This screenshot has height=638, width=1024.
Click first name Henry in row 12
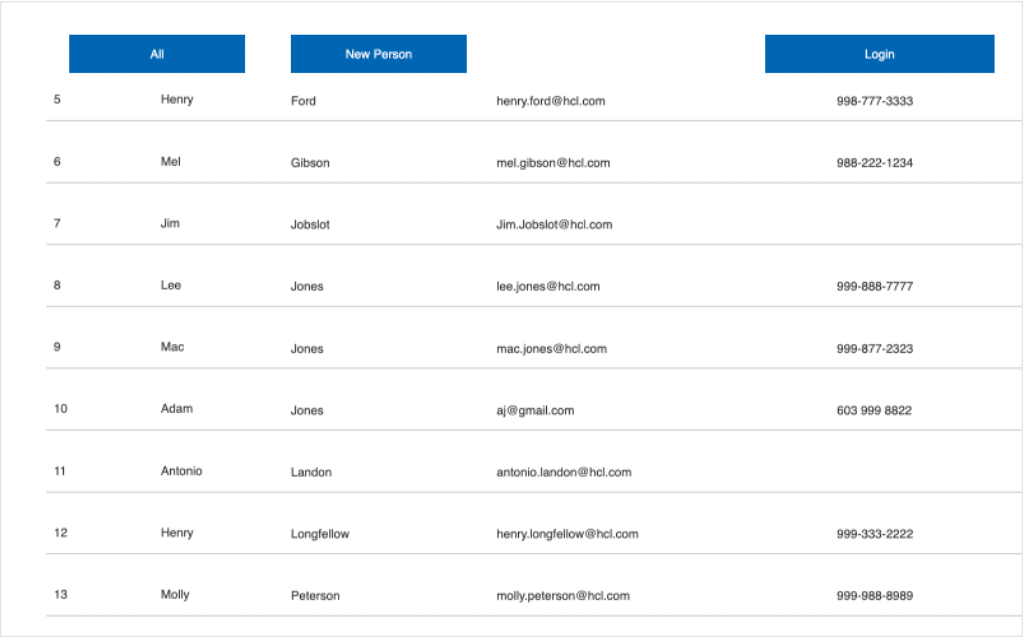(x=177, y=532)
